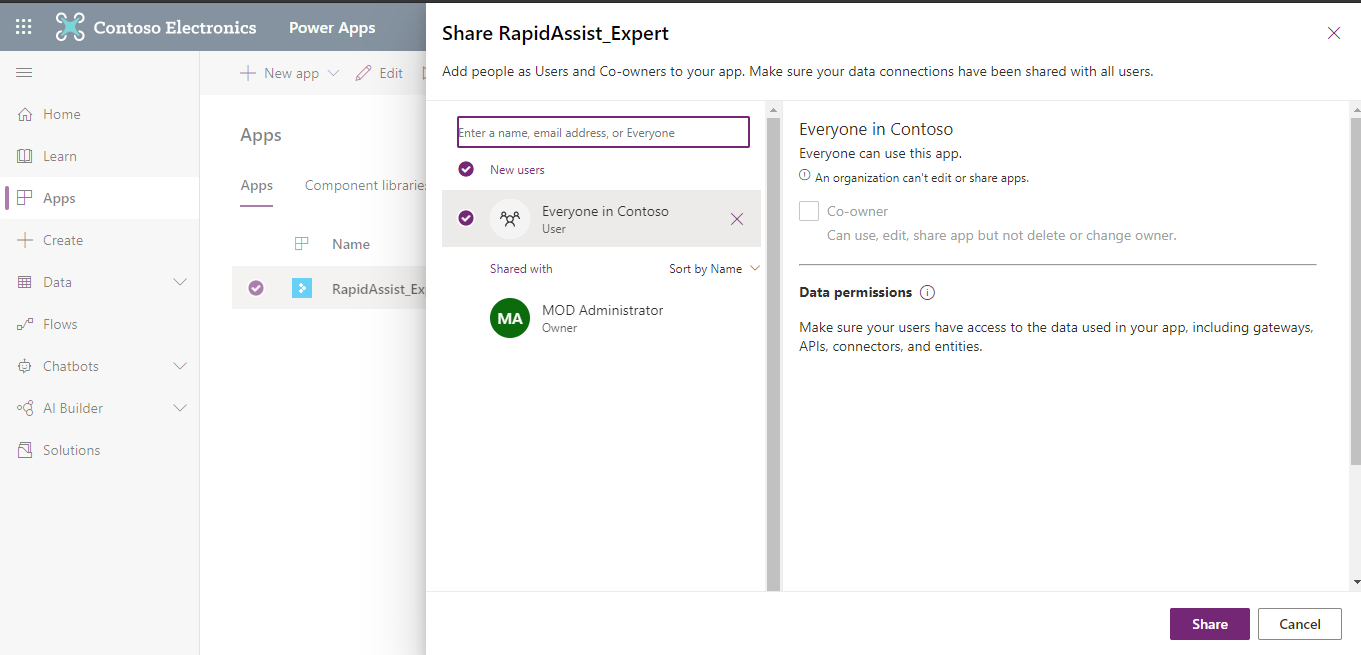Click the Everyone in Contoso heading
1361x655 pixels.
[x=876, y=129]
